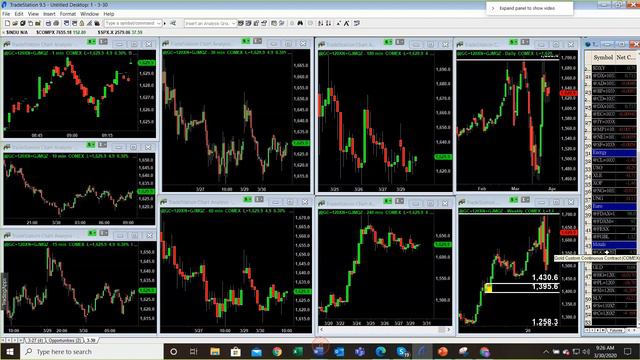This screenshot has height=360, width=640.
Task: Click chart icon in Daily window title
Action: pyautogui.click(x=460, y=44)
